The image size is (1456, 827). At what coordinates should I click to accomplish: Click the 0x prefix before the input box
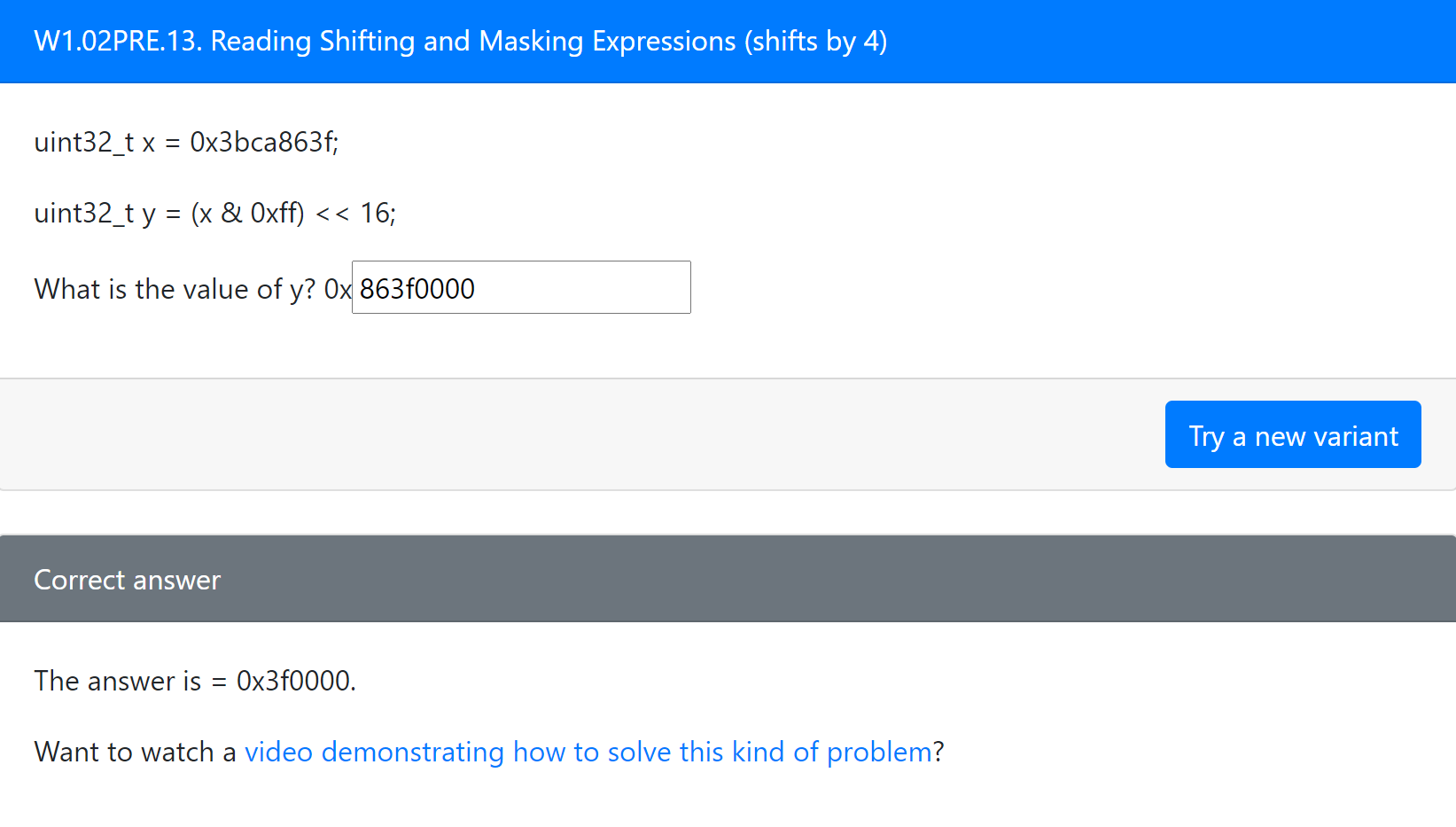pos(338,289)
